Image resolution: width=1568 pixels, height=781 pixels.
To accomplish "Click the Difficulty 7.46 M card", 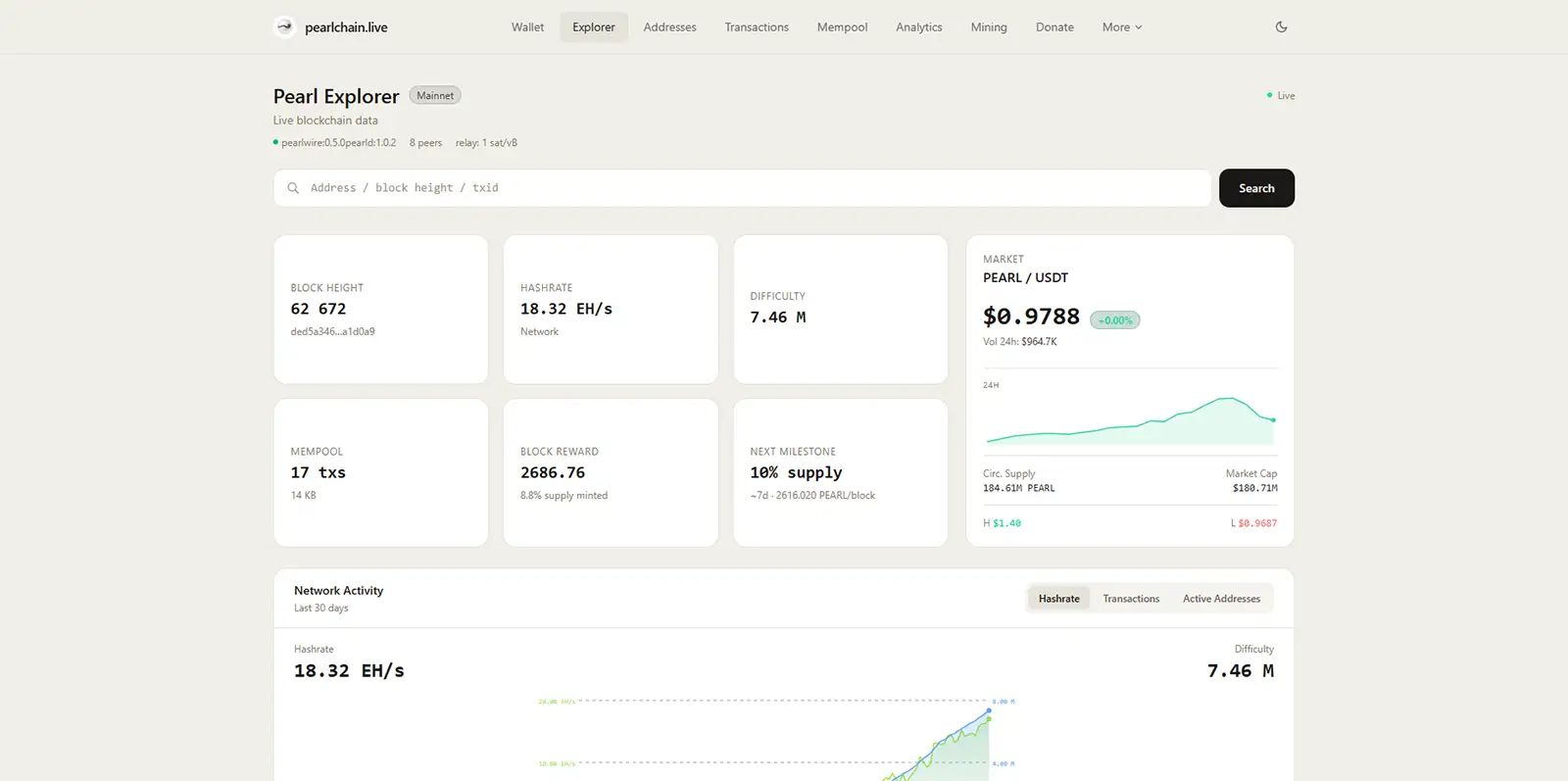I will (x=841, y=310).
